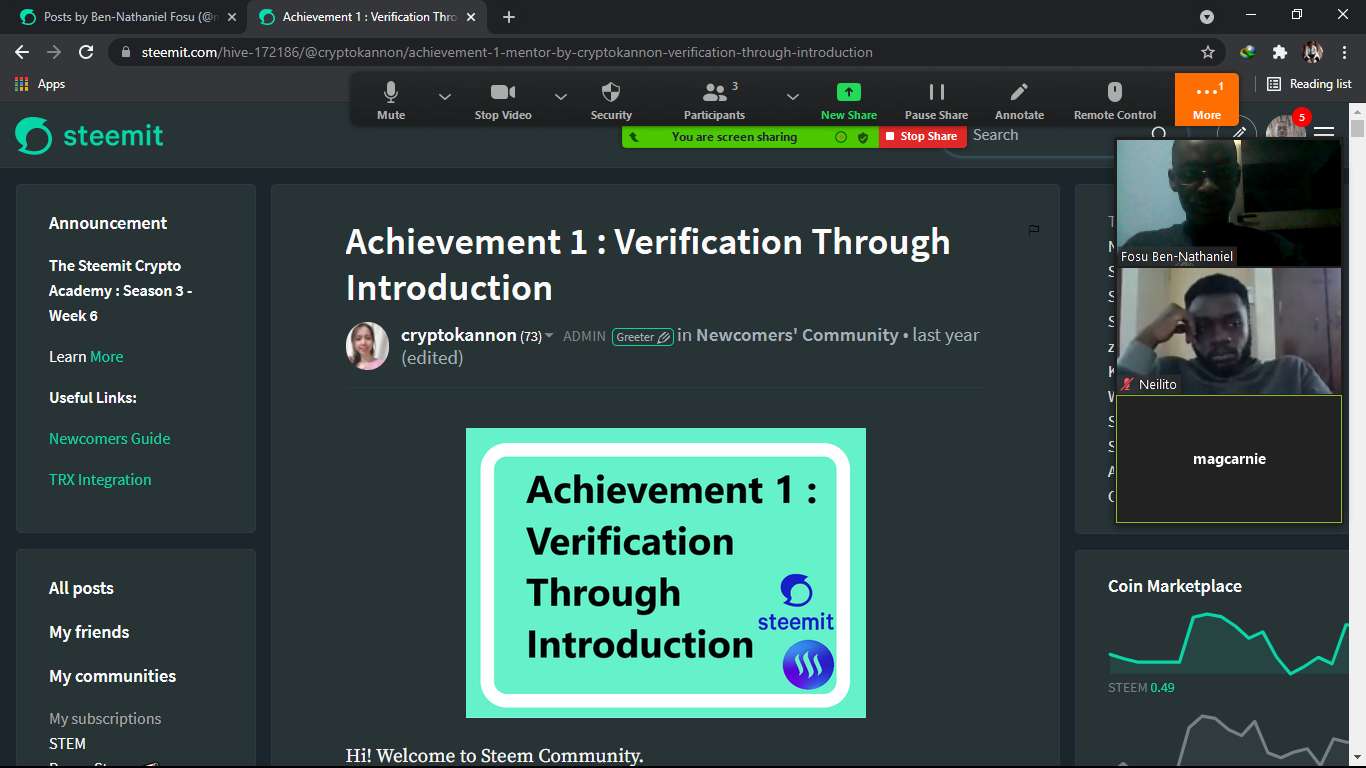
Task: Flag this post using flag icon
Action: point(1034,231)
